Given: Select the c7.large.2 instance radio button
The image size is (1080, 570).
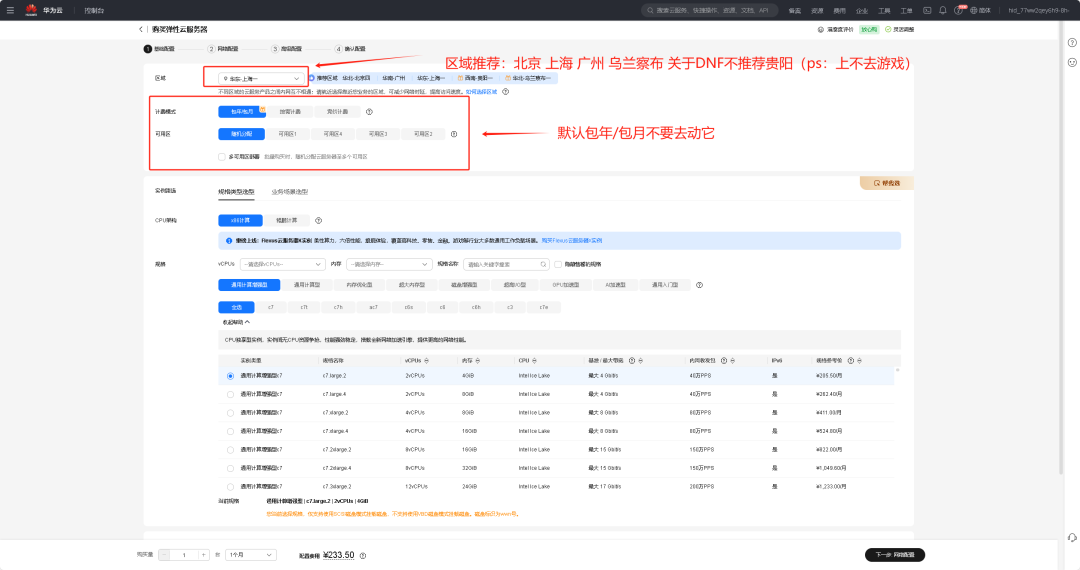Looking at the screenshot, I should coord(230,376).
